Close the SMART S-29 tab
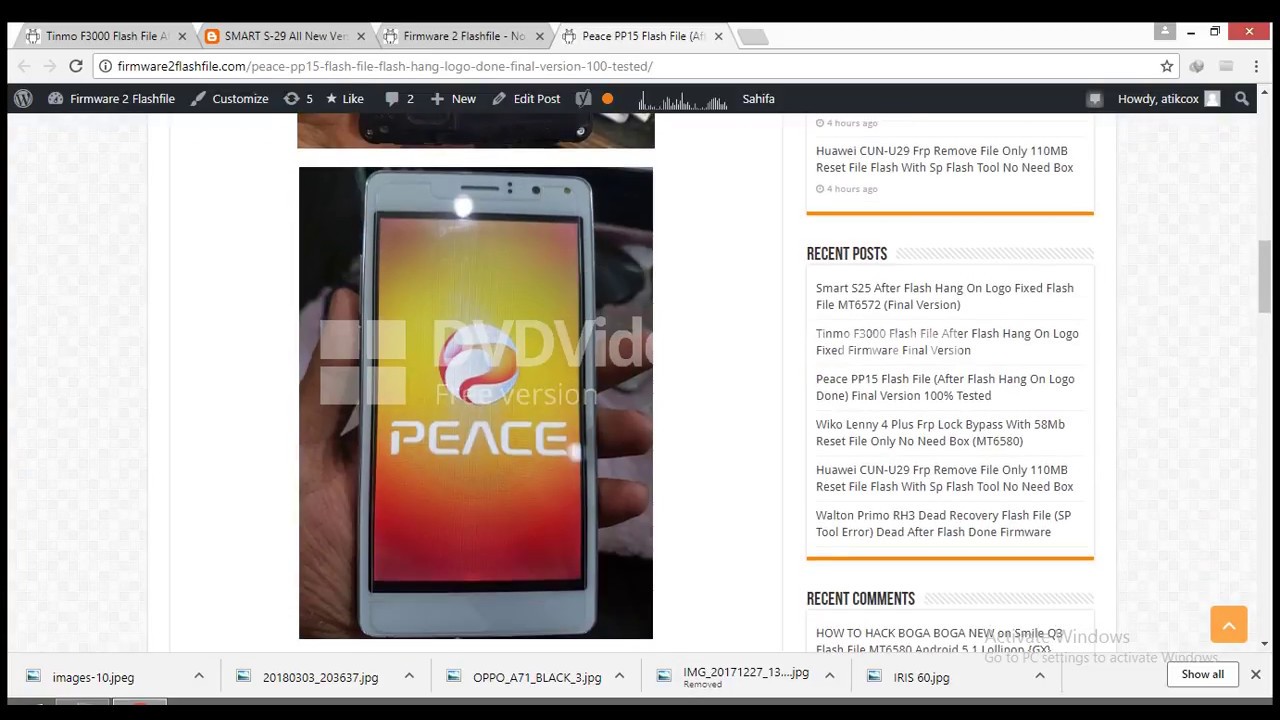The height and width of the screenshot is (720, 1280). pyautogui.click(x=361, y=36)
